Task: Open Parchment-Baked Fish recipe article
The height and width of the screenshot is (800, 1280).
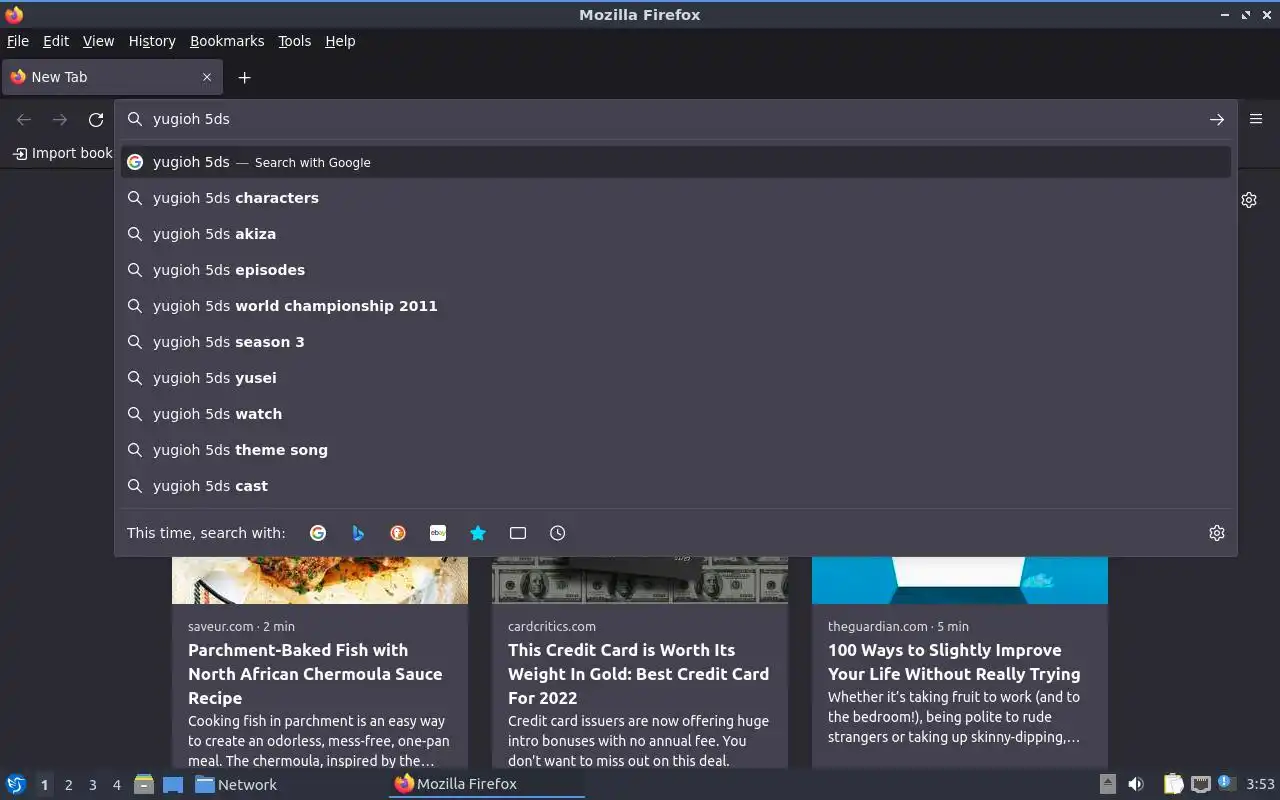Action: click(315, 674)
